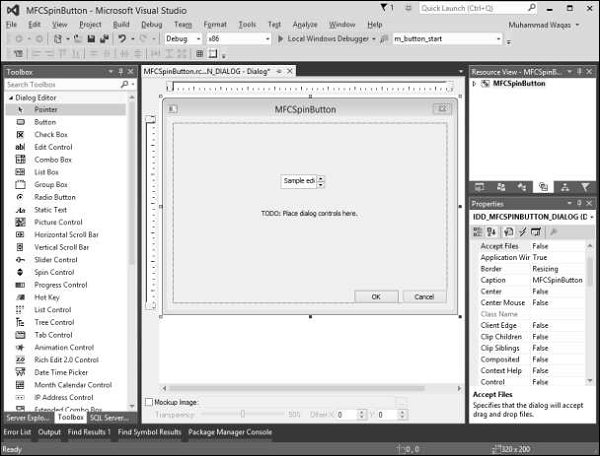This screenshot has height=456, width=600.
Task: Click the Sample edit box in dialog
Action: point(299,181)
